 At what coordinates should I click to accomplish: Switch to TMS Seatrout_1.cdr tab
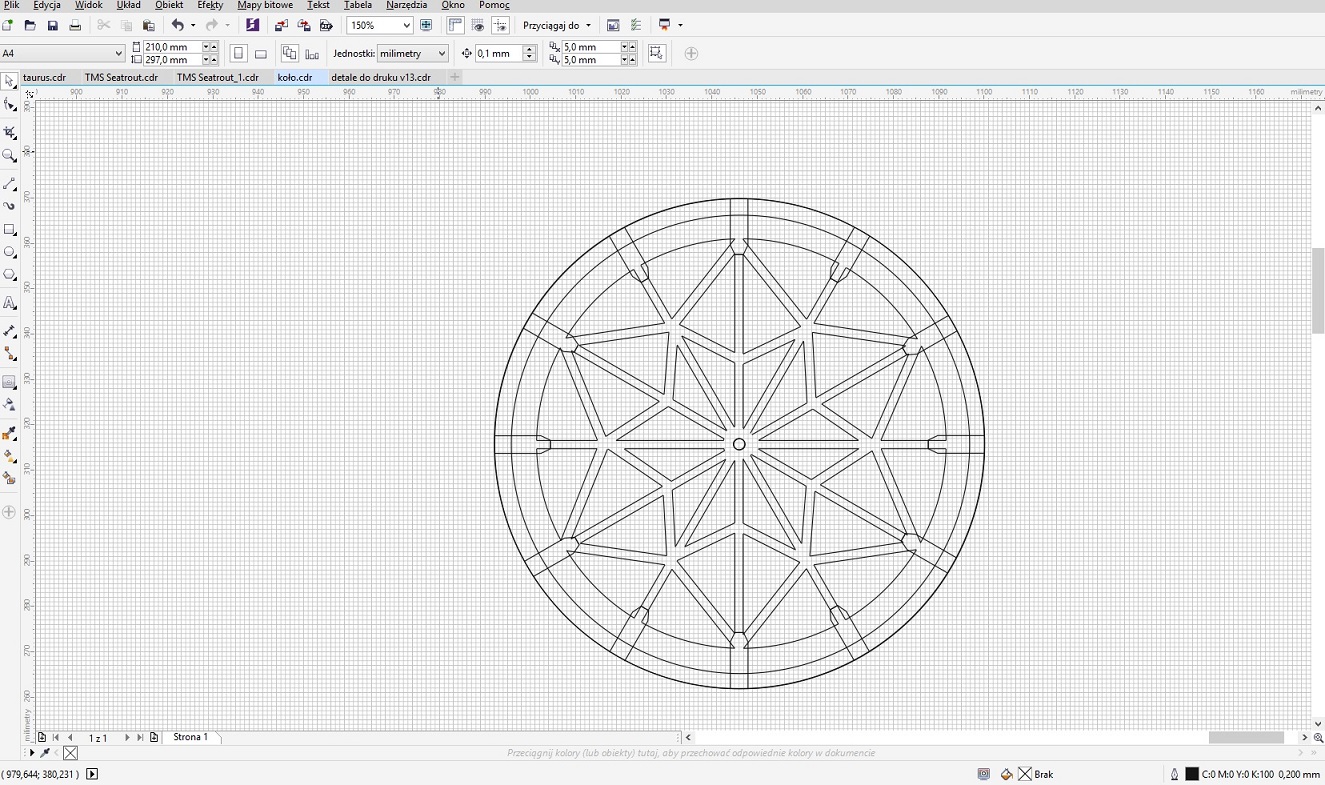point(217,77)
